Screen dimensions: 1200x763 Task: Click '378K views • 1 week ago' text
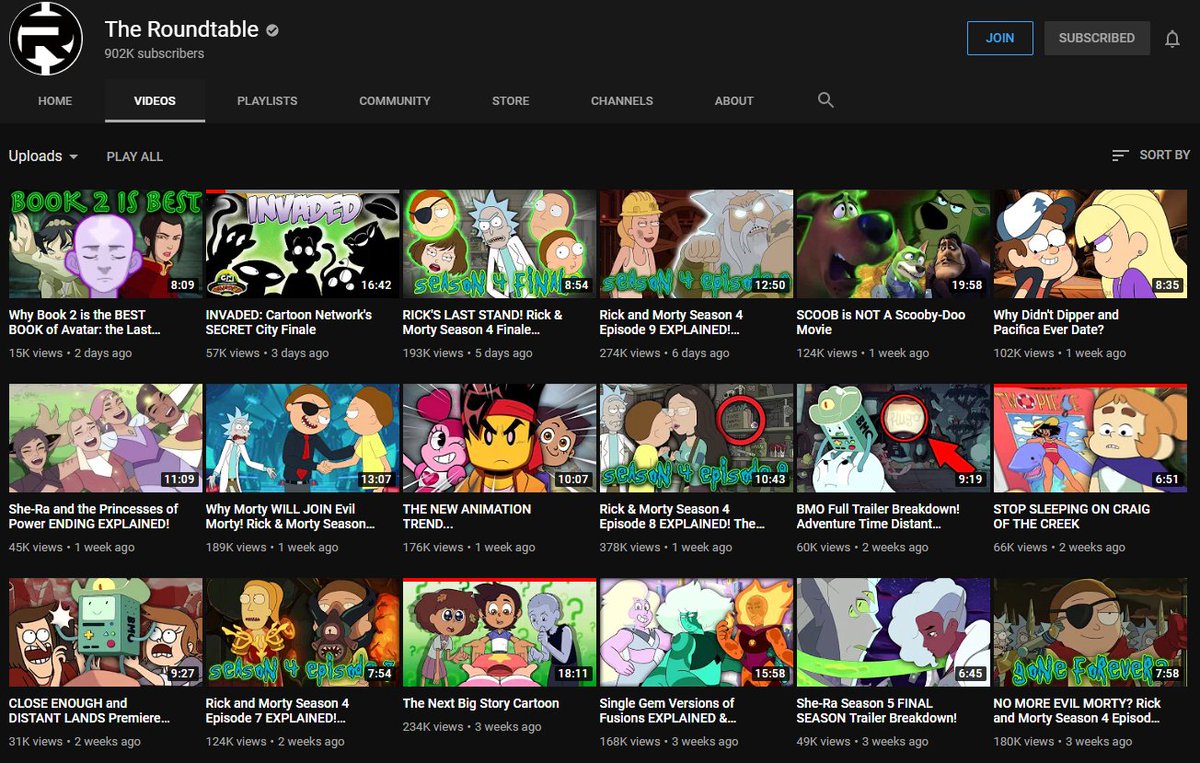666,547
